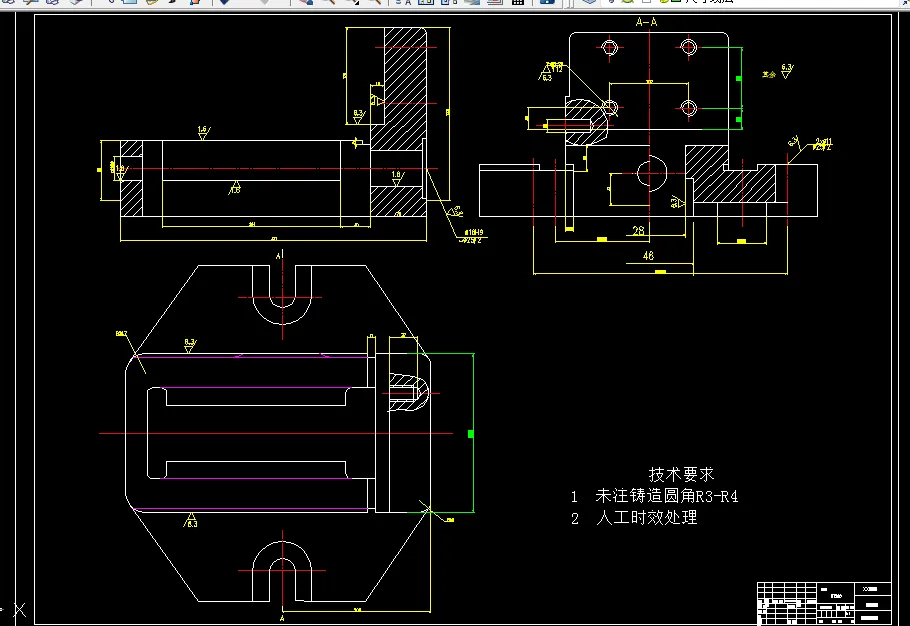Image resolution: width=910 pixels, height=626 pixels.
Task: Click the blue arrow tool icon on the toolbar
Action: point(224,3)
